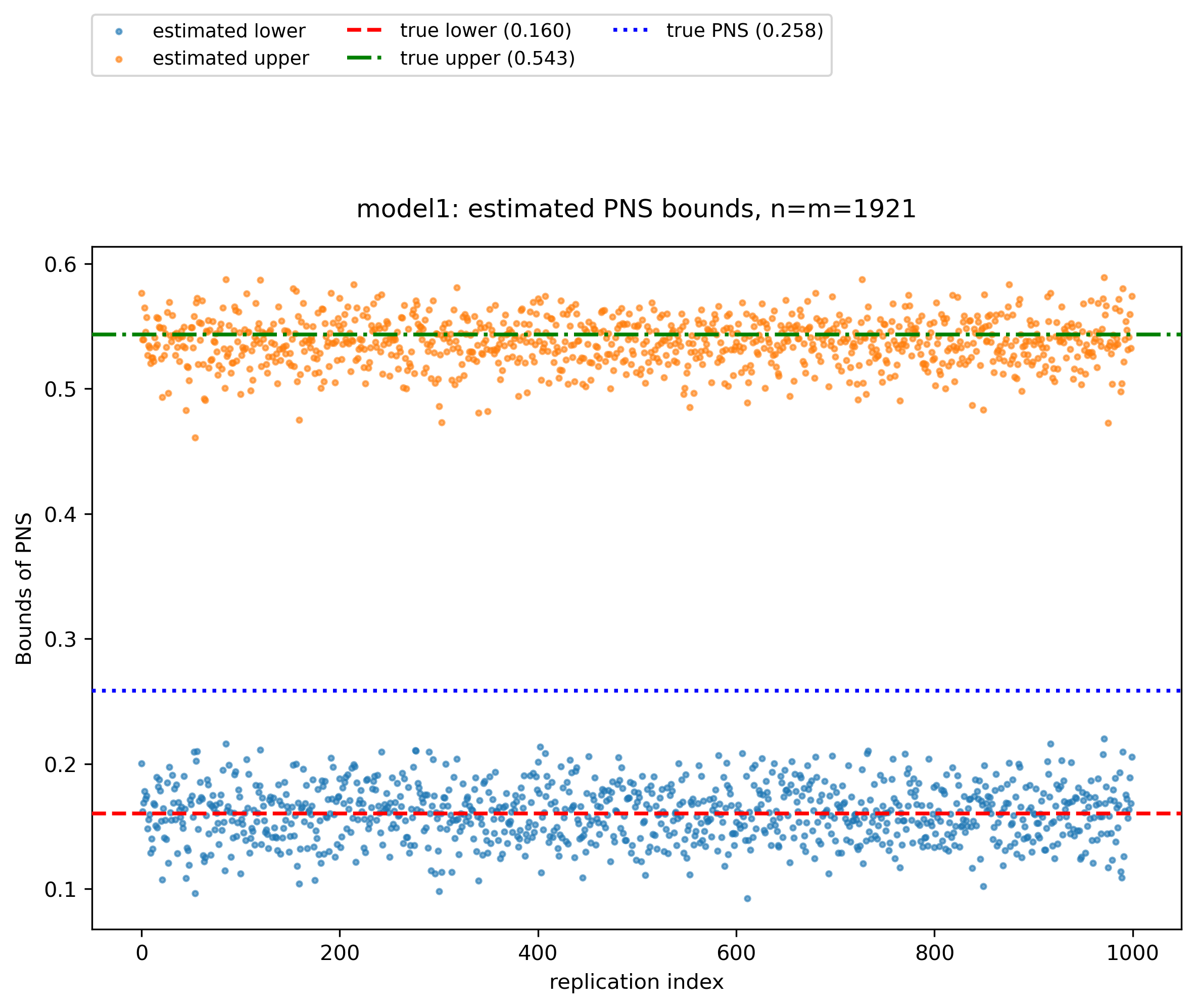1196x1008 pixels.
Task: Click the 0.1 y-axis tick label
Action: point(60,889)
